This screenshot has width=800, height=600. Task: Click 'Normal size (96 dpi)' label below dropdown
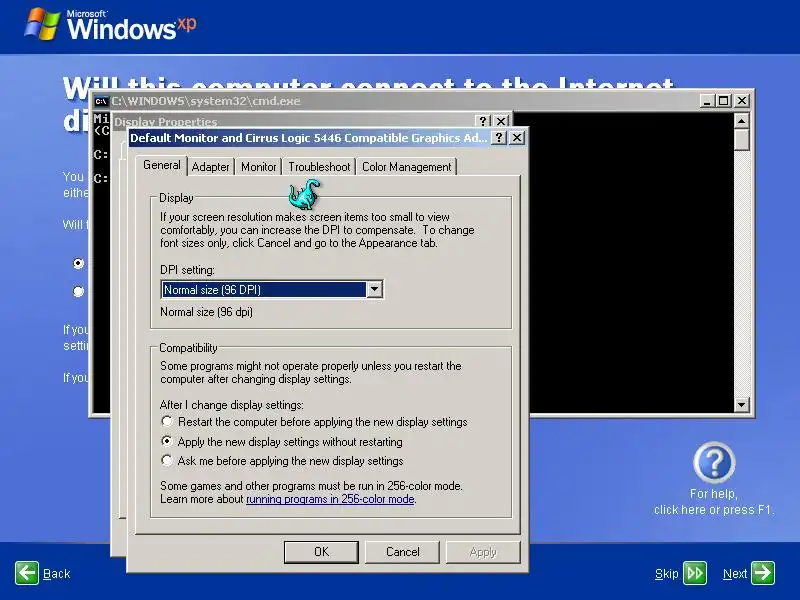[206, 312]
